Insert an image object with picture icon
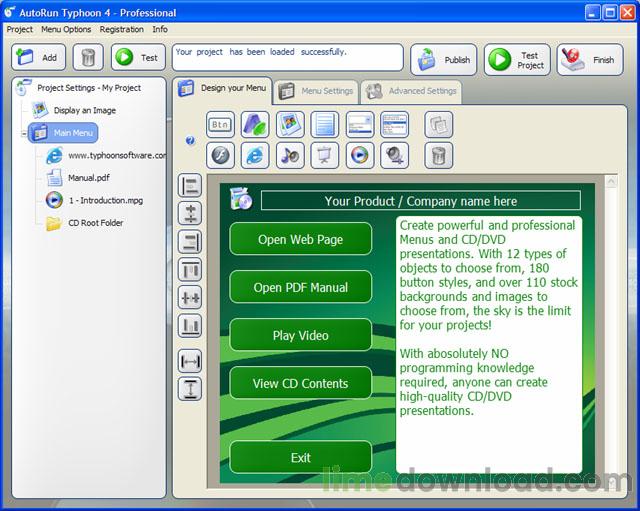Screen dimensions: 640x511 click(x=290, y=124)
